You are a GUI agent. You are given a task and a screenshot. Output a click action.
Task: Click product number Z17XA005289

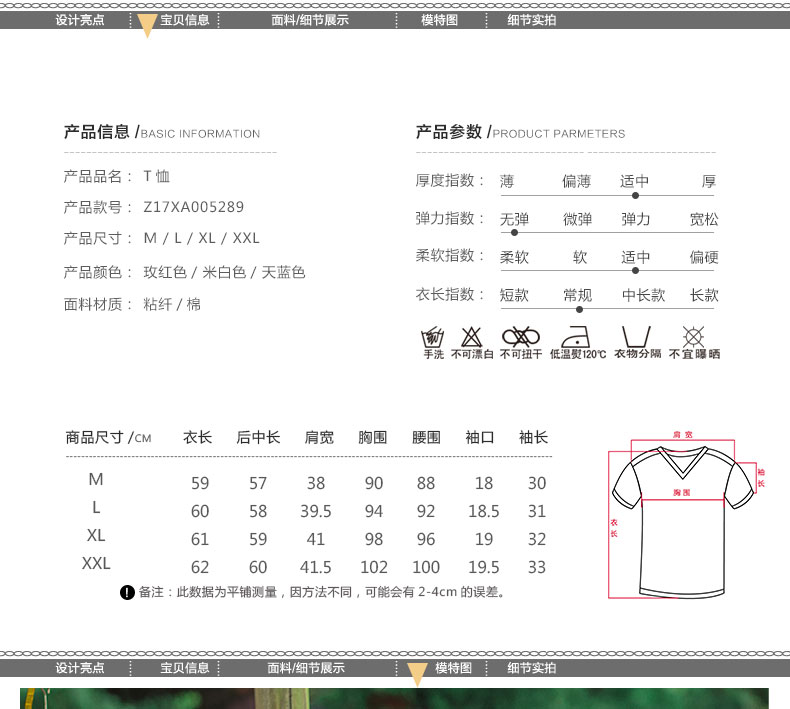[194, 207]
